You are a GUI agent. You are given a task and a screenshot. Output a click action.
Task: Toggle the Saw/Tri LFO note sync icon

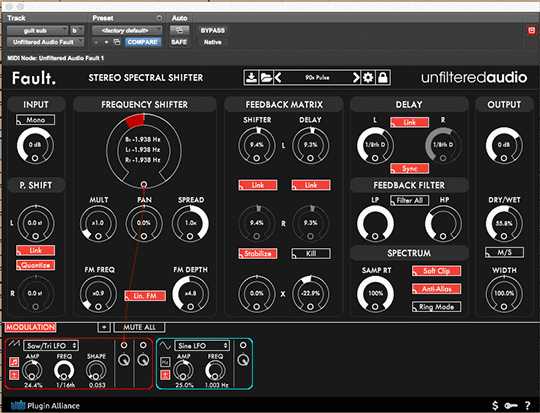14,362
